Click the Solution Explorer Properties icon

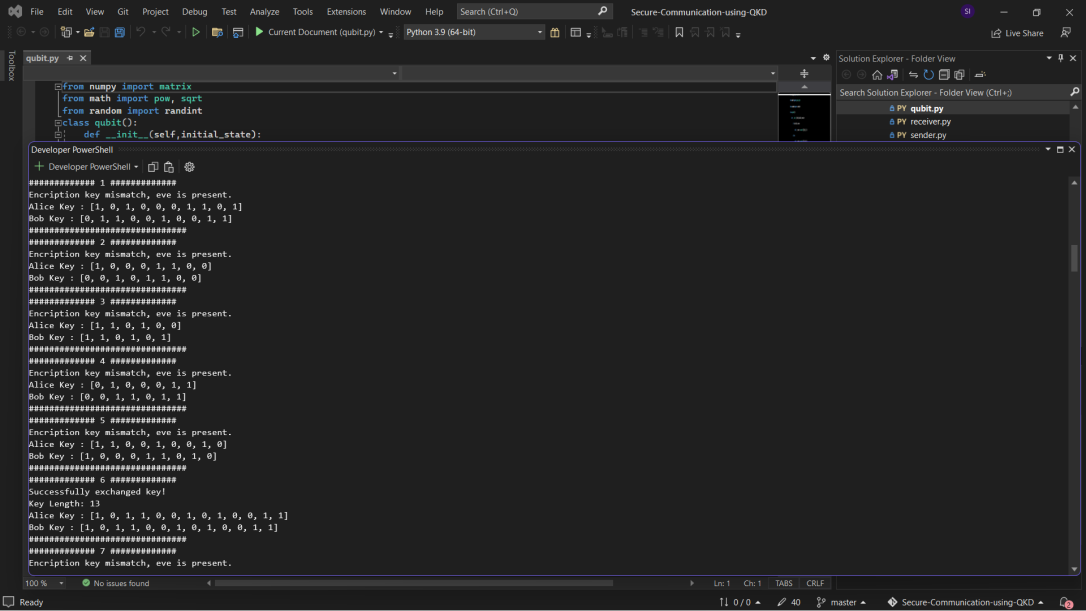pos(980,75)
